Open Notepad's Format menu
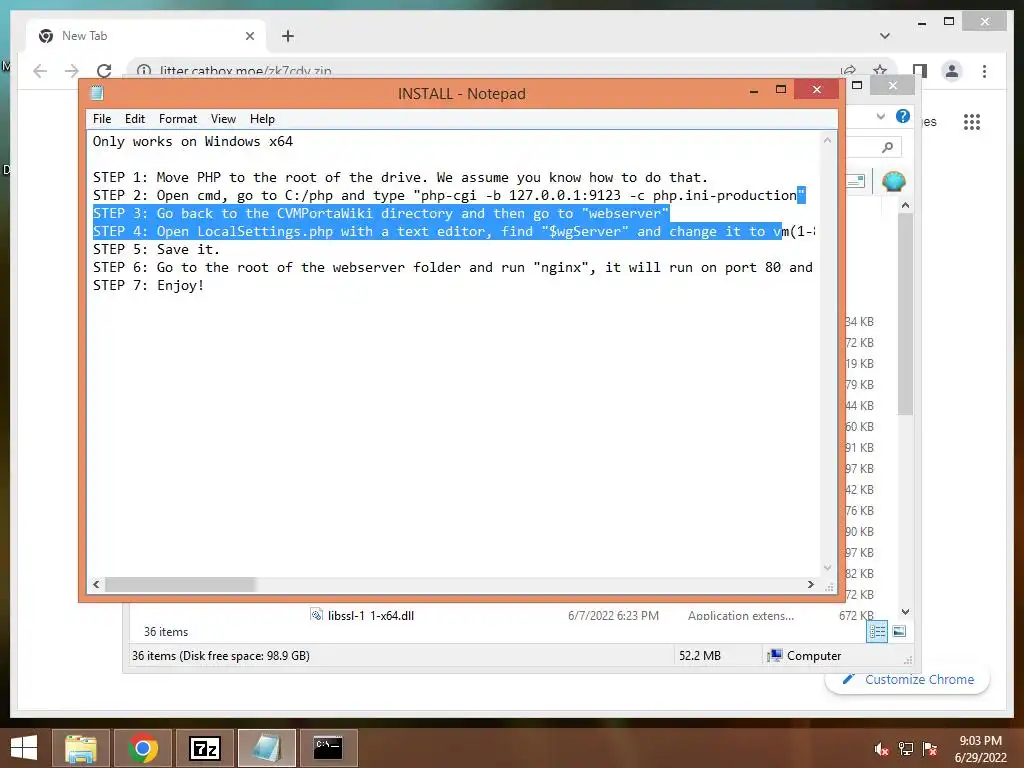1024x768 pixels. click(178, 119)
